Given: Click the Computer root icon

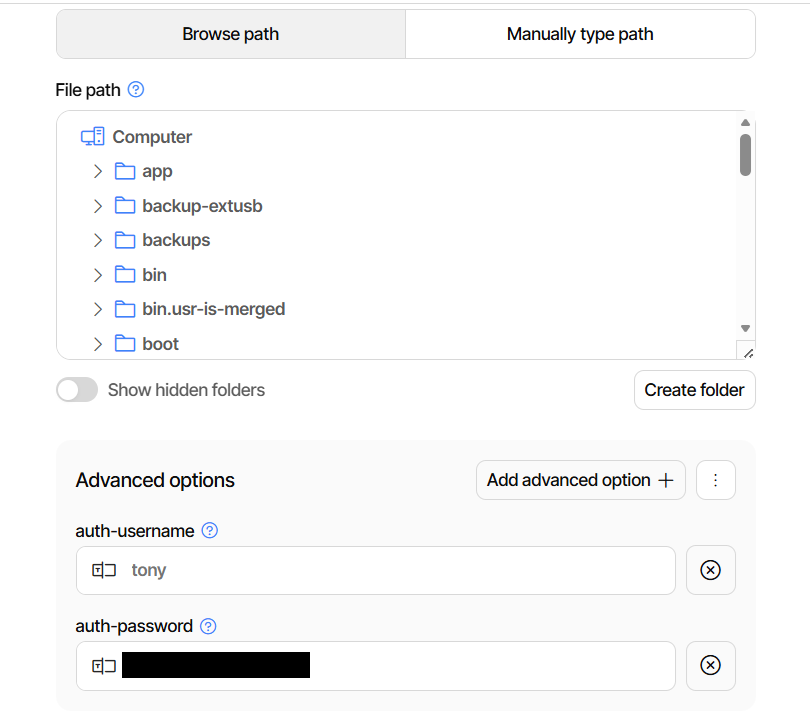Looking at the screenshot, I should 92,137.
